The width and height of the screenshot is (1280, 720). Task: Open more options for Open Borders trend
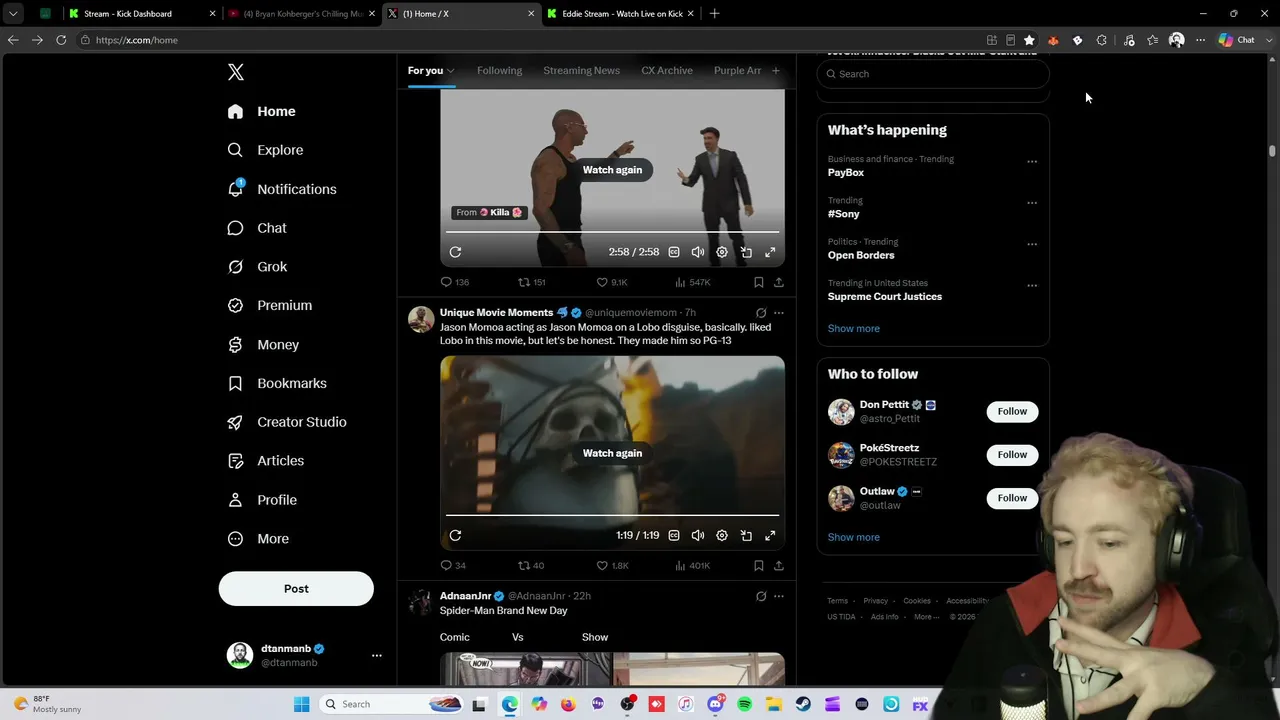1032,244
